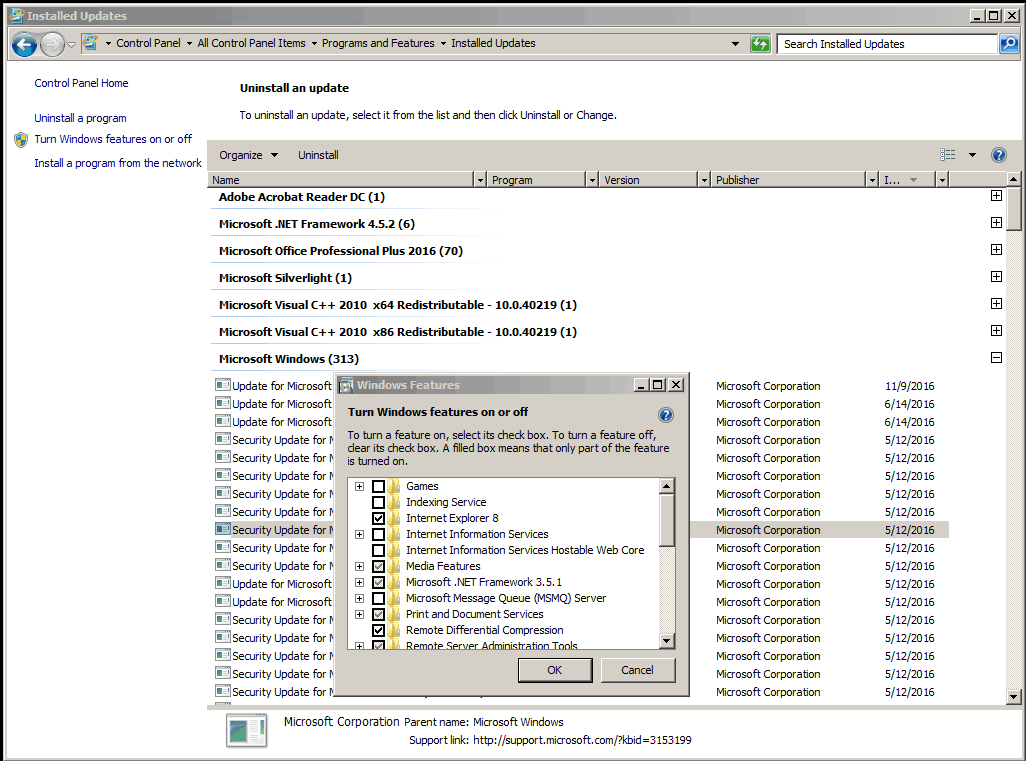Click the highlighted Security Update row icon
1026x761 pixels.
222,529
